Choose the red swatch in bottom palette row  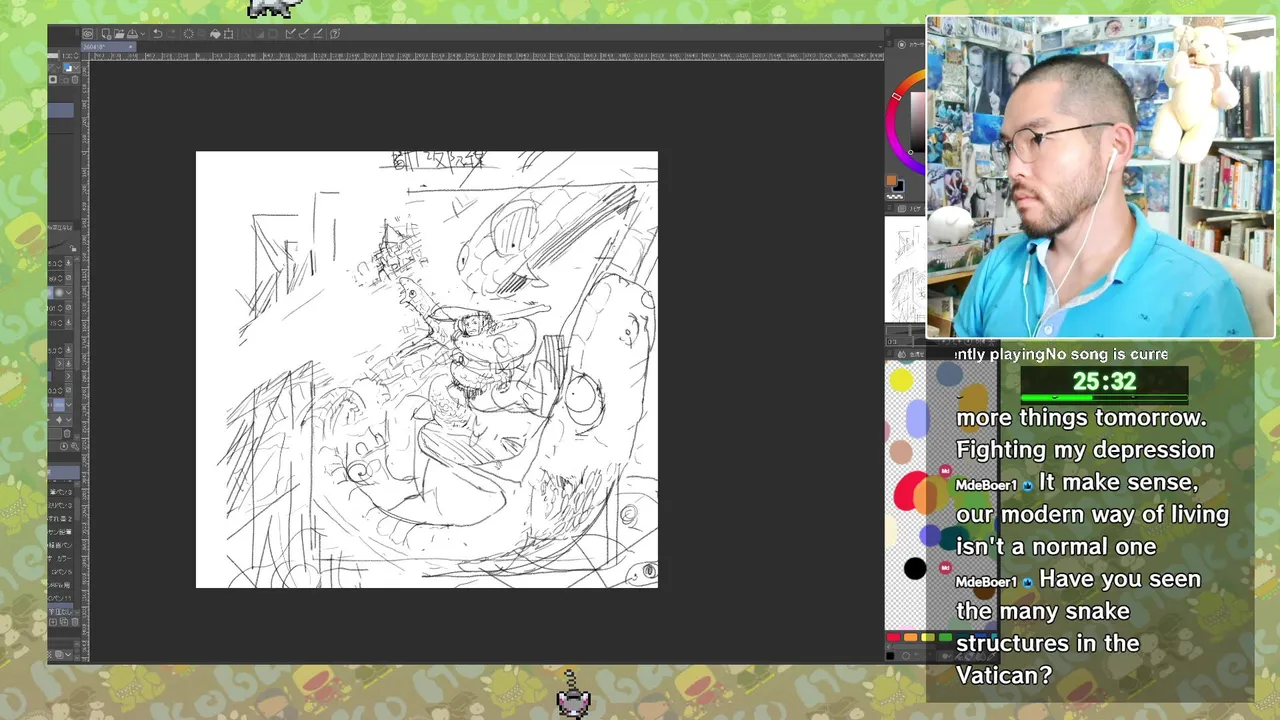click(893, 637)
